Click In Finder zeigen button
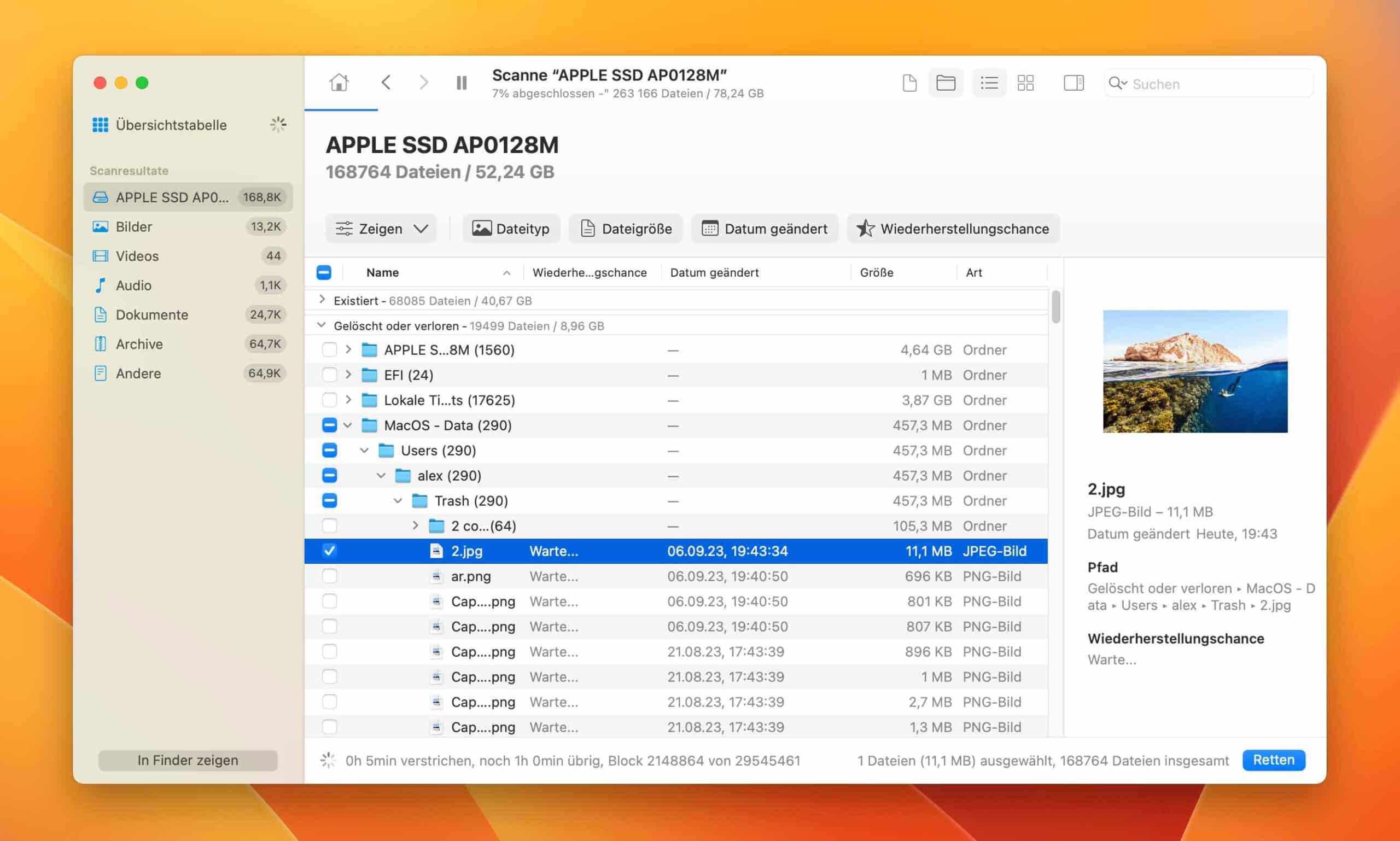The image size is (1400, 841). 188,760
